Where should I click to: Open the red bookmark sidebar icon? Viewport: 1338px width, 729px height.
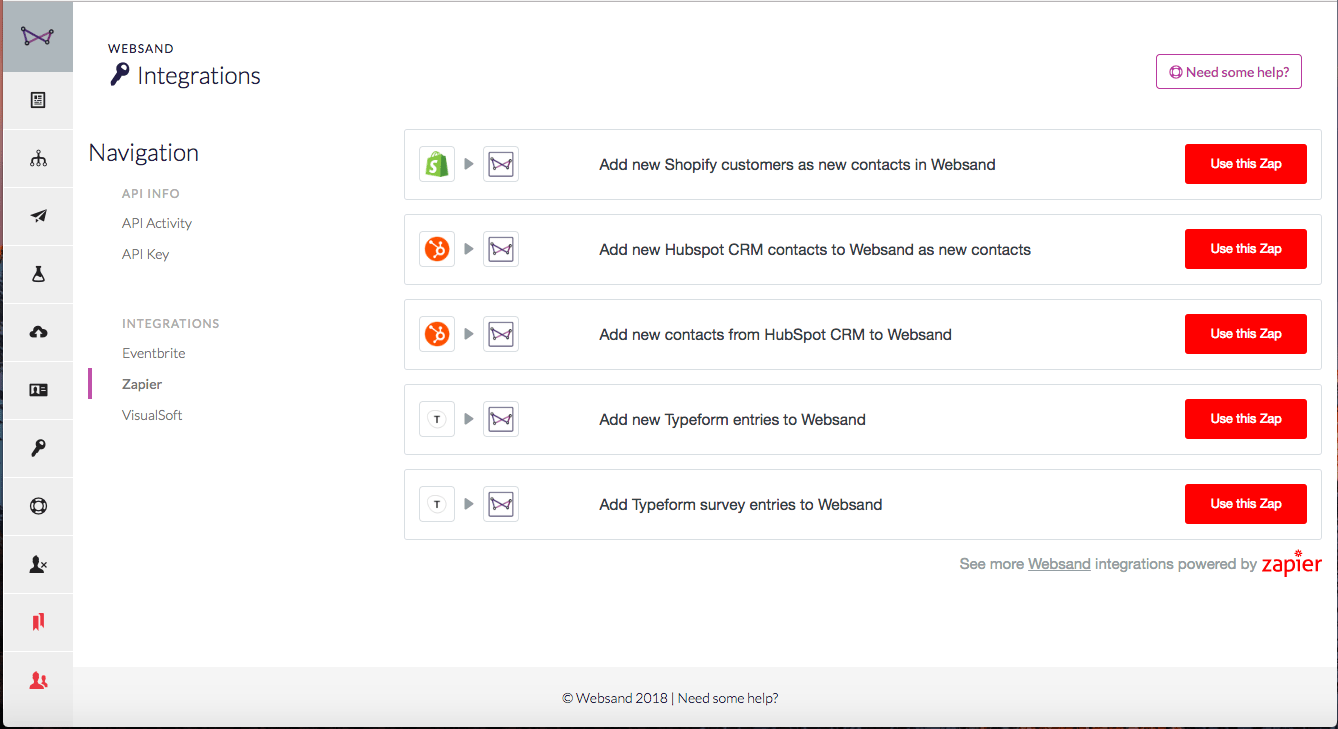(x=38, y=622)
